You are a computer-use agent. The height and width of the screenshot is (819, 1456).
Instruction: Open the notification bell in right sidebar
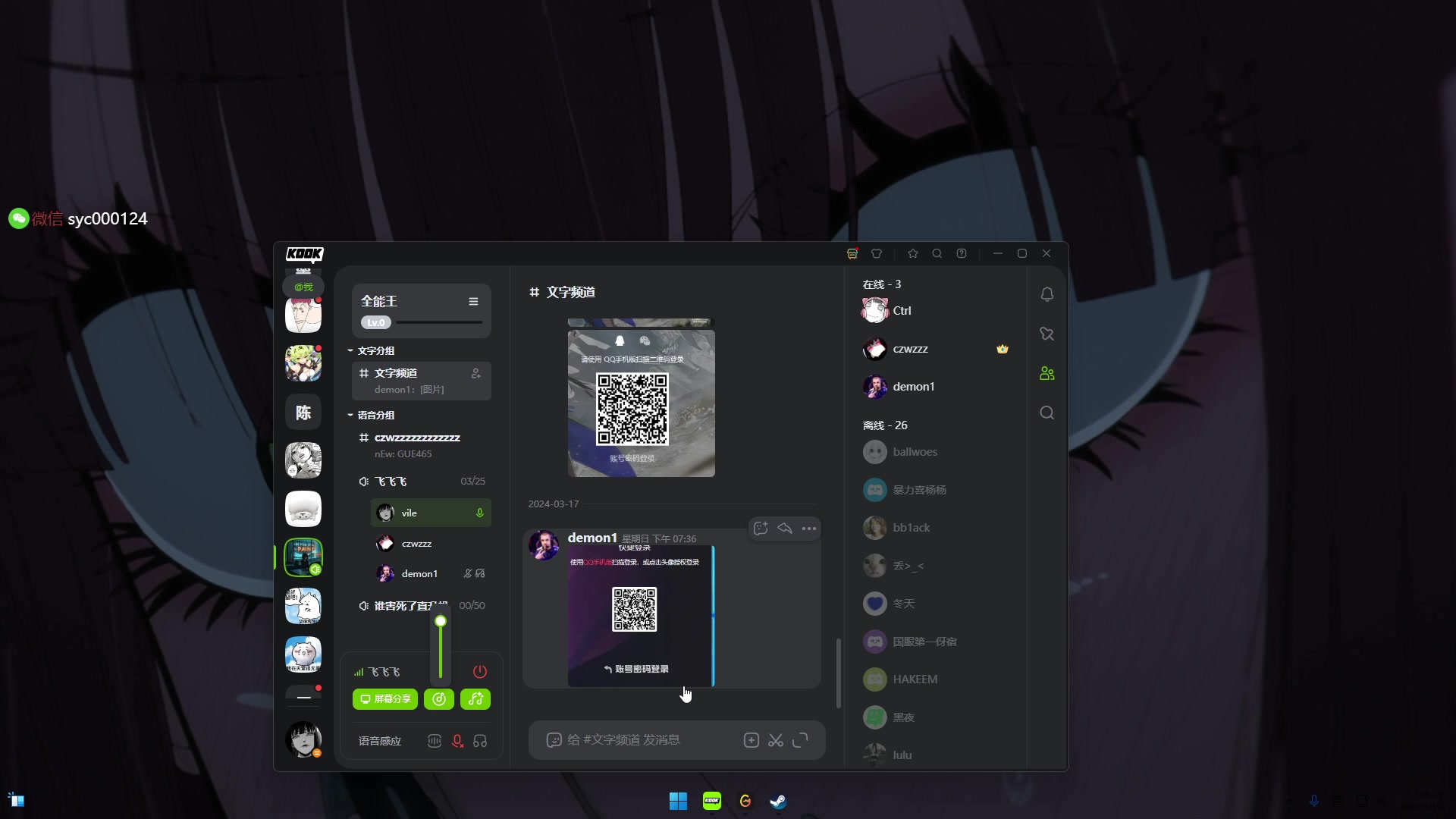pyautogui.click(x=1047, y=294)
